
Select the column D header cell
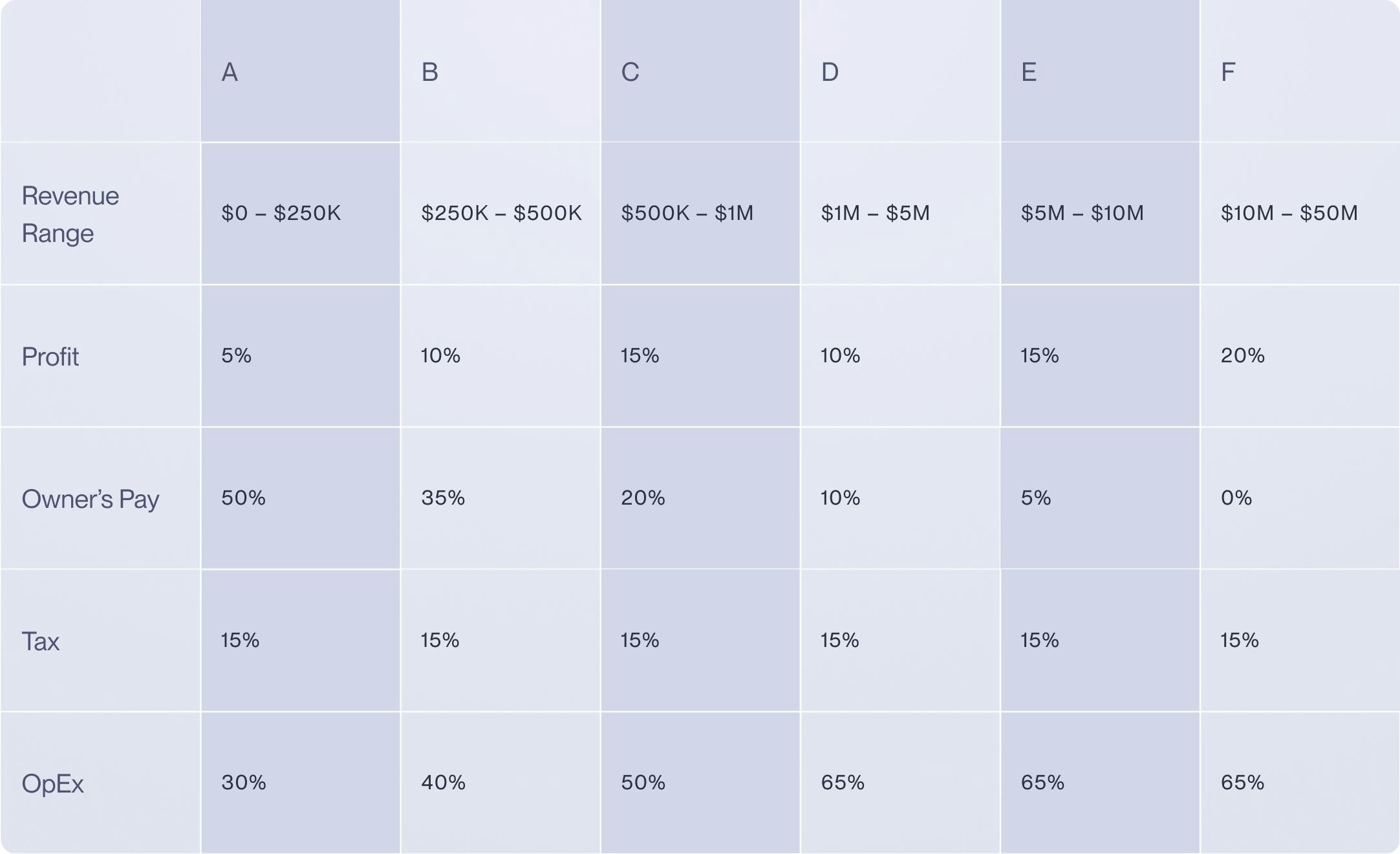(x=899, y=72)
